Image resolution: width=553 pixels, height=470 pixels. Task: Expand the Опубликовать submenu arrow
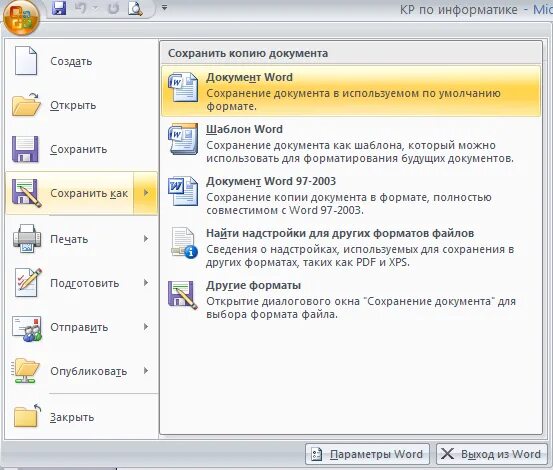pos(146,371)
